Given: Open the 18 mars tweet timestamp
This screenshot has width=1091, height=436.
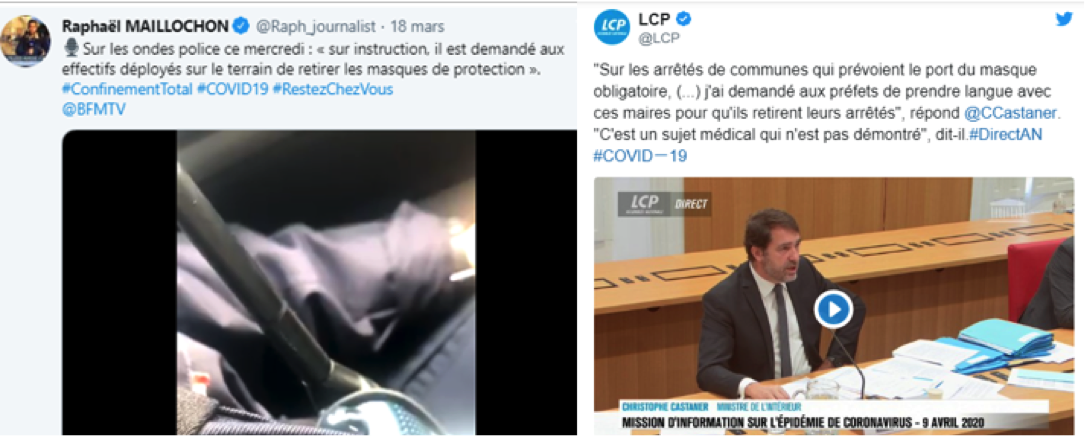Looking at the screenshot, I should click(417, 26).
